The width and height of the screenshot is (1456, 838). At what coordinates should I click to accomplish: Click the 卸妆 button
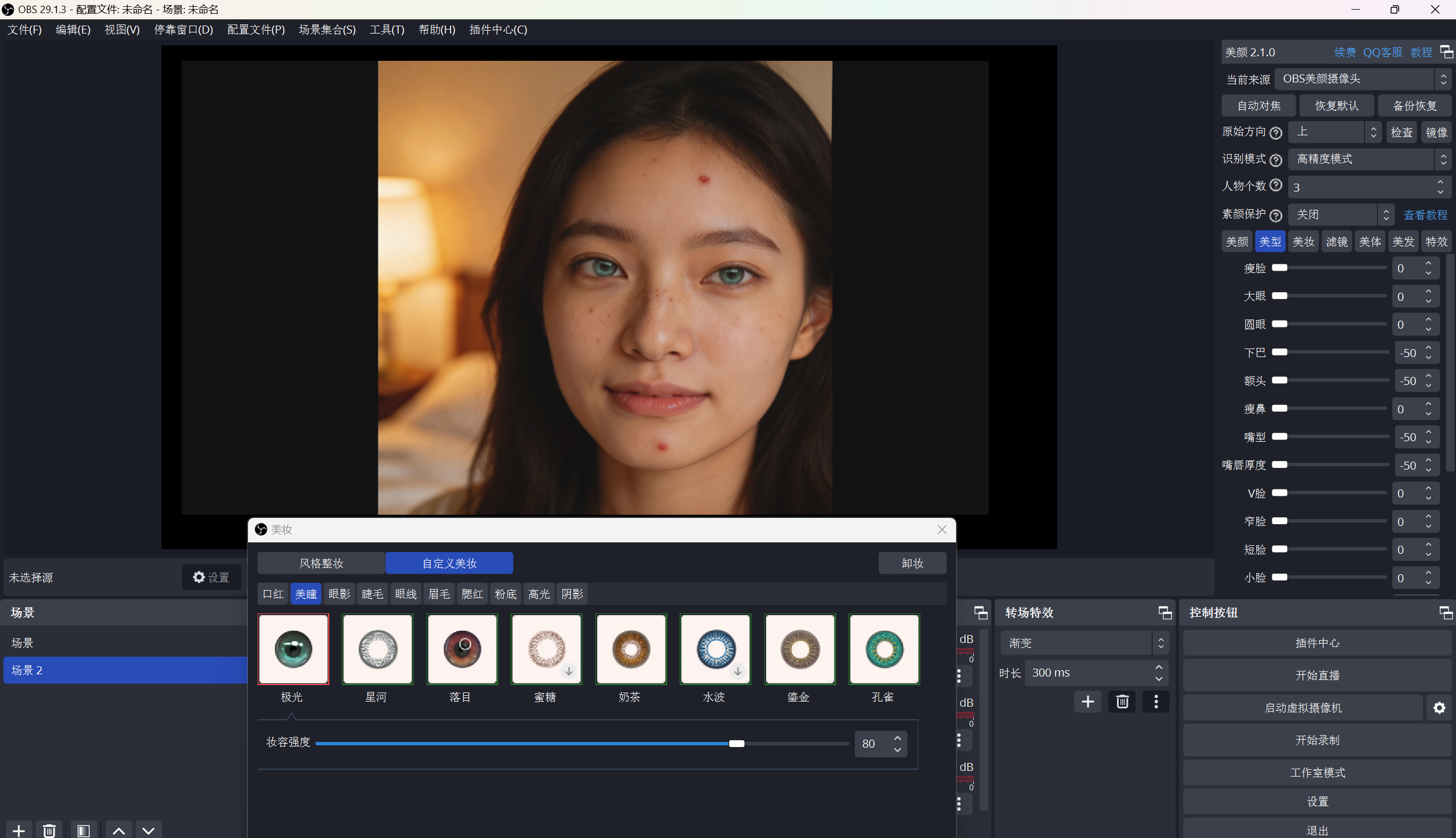pos(912,563)
